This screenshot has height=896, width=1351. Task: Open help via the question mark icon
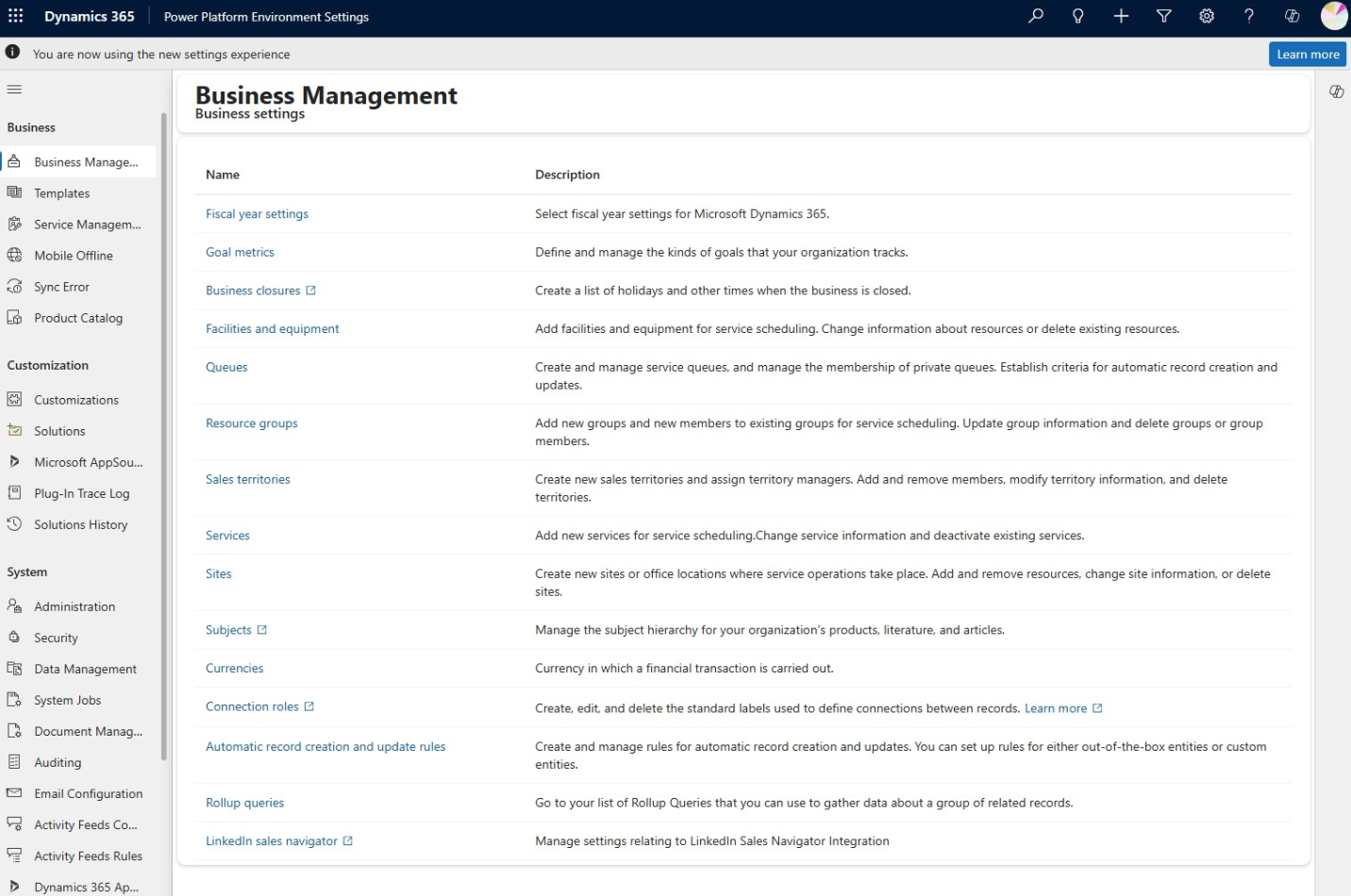tap(1248, 16)
